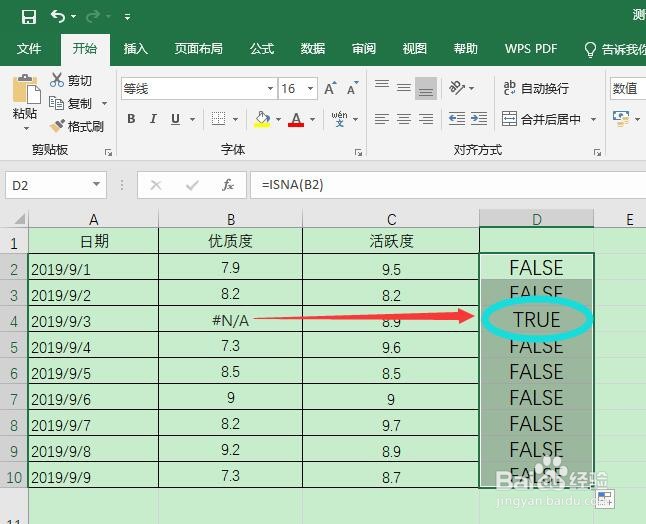This screenshot has height=524, width=646.
Task: Switch to the 公式 tab
Action: pyautogui.click(x=262, y=49)
